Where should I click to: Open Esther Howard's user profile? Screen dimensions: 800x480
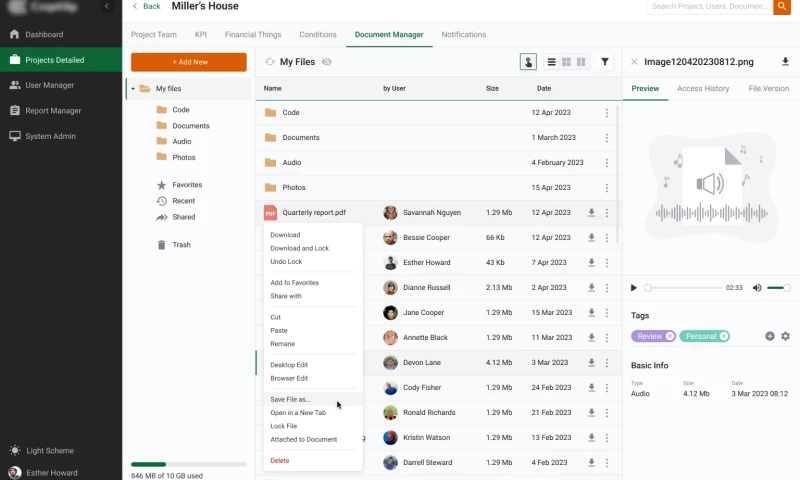point(43,473)
